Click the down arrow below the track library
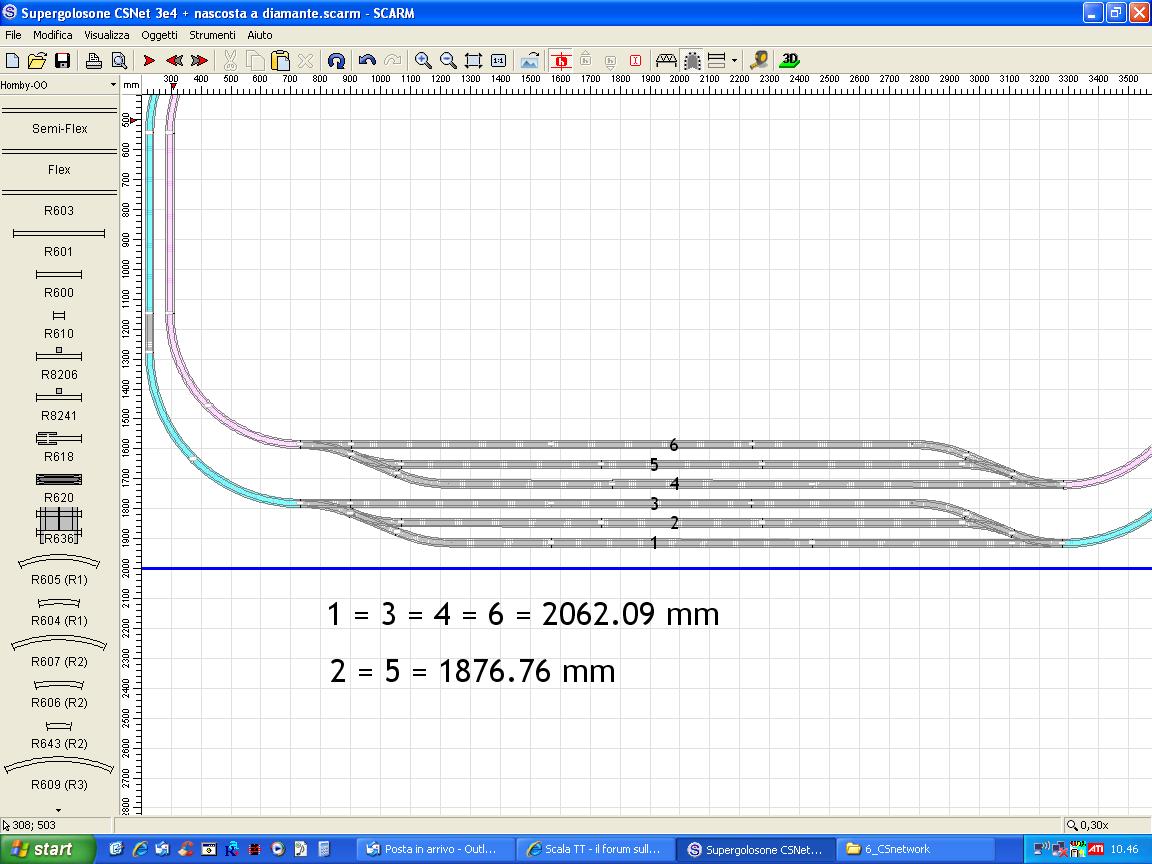Screen dimensions: 1152x864 tap(59, 810)
